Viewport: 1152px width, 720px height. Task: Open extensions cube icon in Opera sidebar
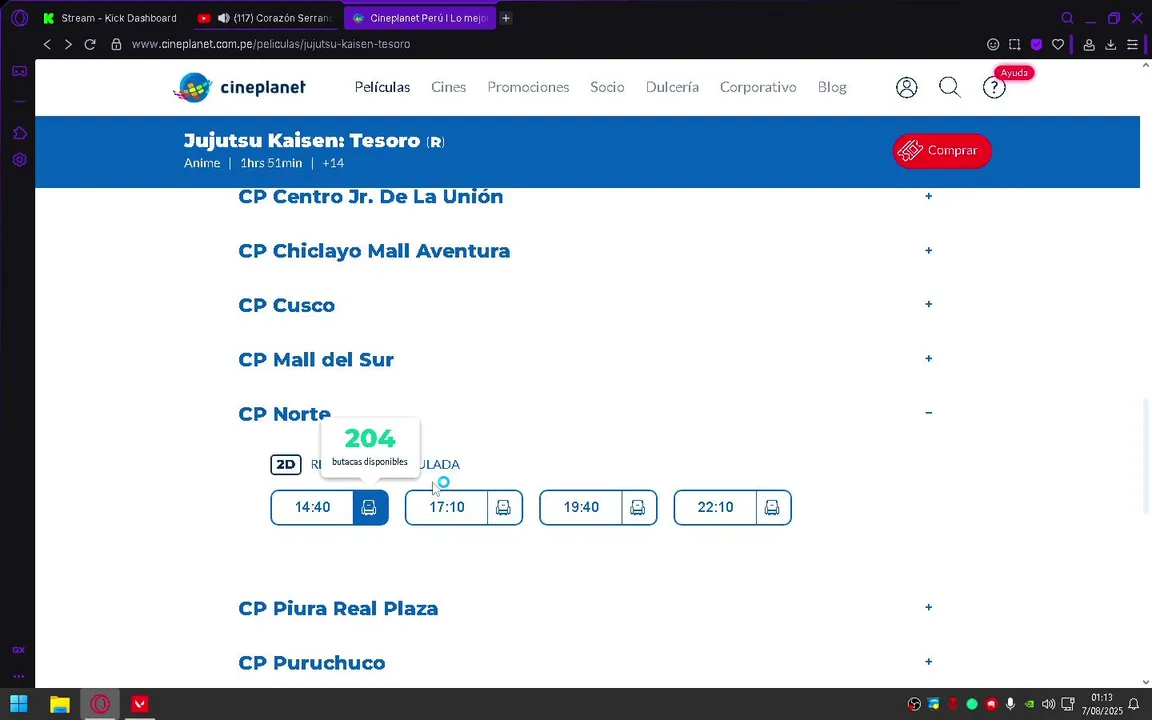(x=19, y=133)
